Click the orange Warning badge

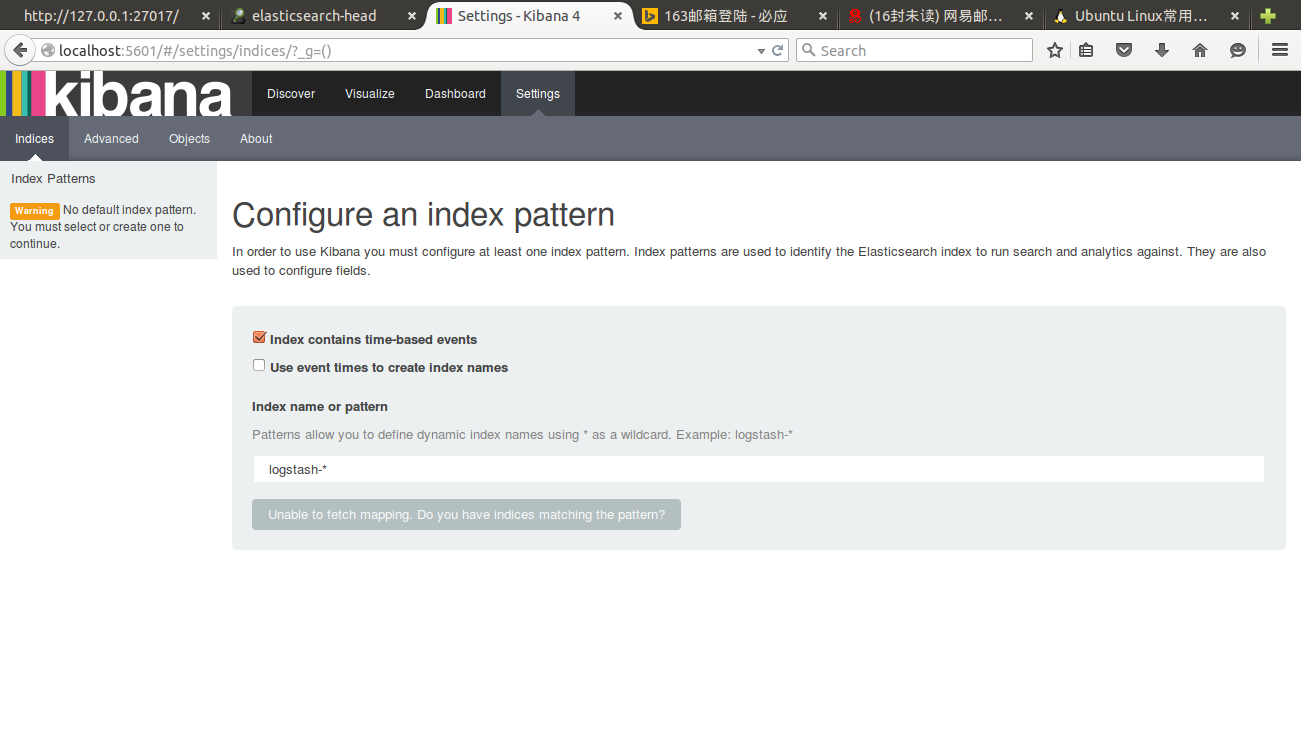(x=34, y=211)
